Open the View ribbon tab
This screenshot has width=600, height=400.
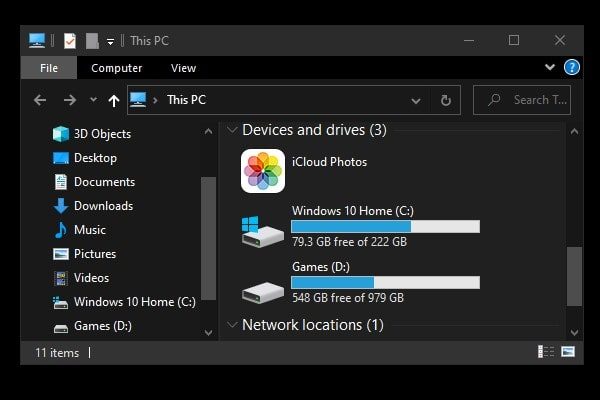(183, 68)
